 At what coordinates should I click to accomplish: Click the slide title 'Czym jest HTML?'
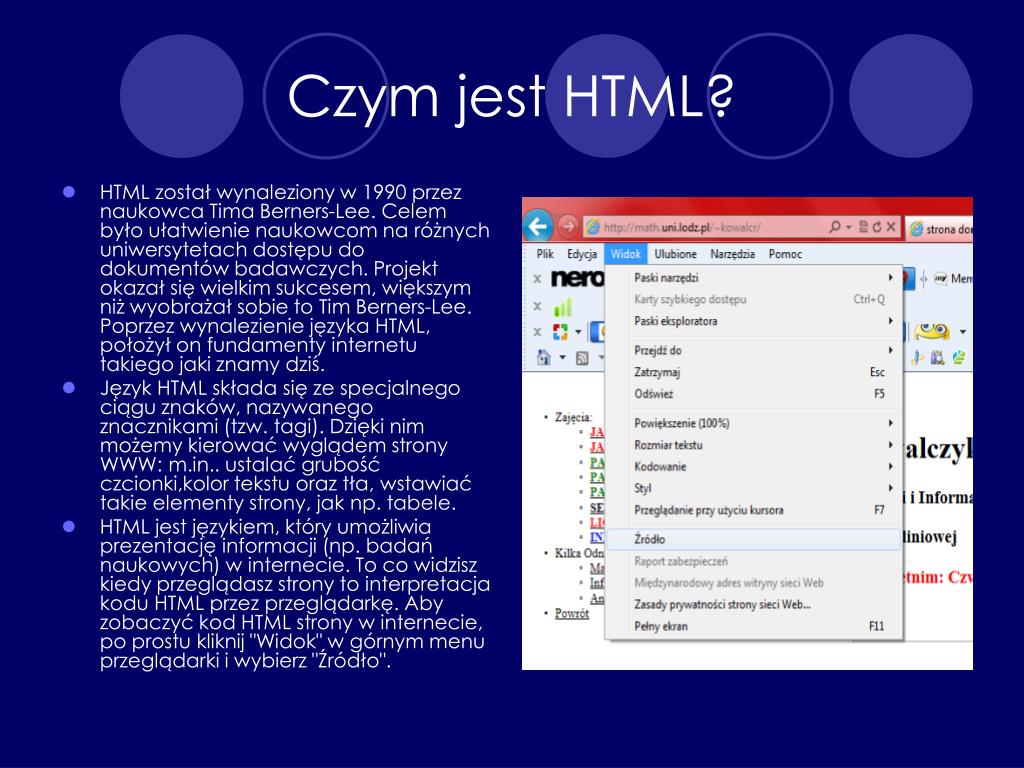pos(511,98)
